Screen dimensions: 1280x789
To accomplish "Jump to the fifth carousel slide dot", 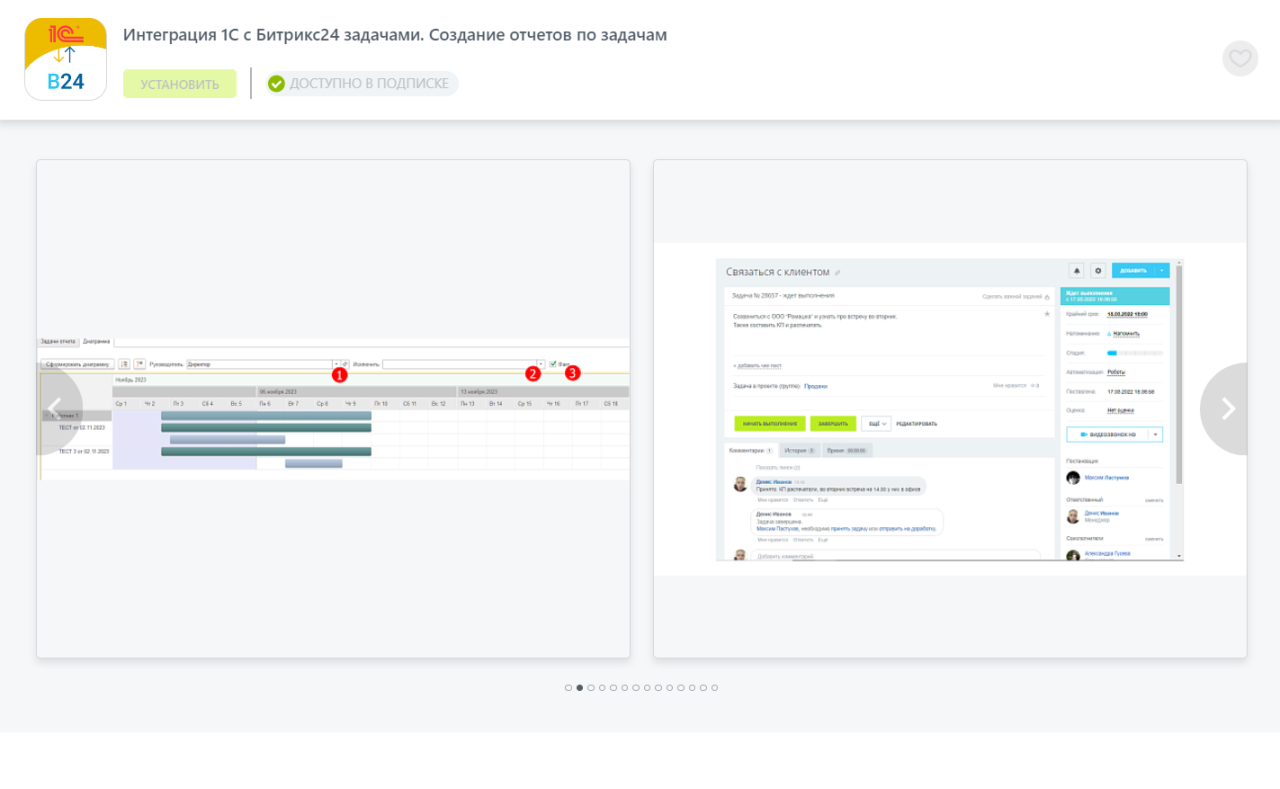I will pyautogui.click(x=613, y=688).
